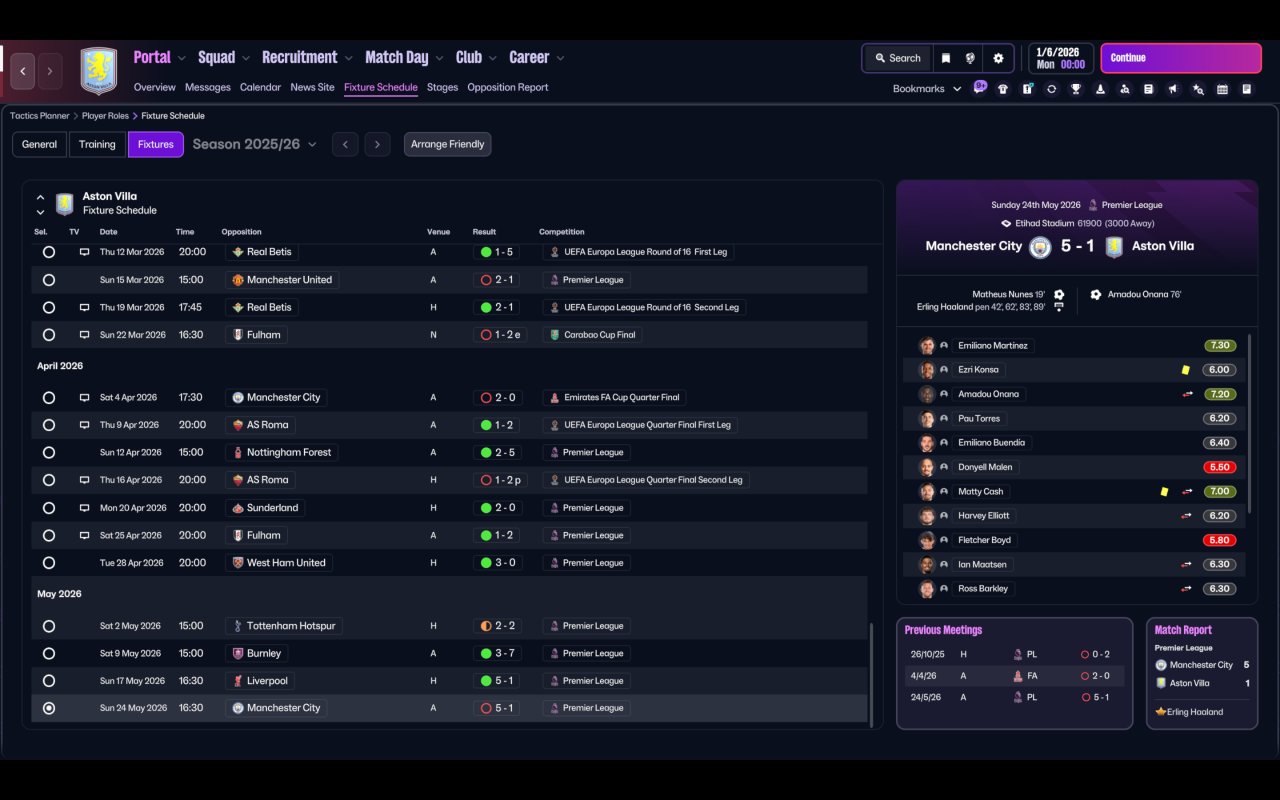Image resolution: width=1280 pixels, height=800 pixels.
Task: Click the Continue button
Action: tap(1181, 58)
